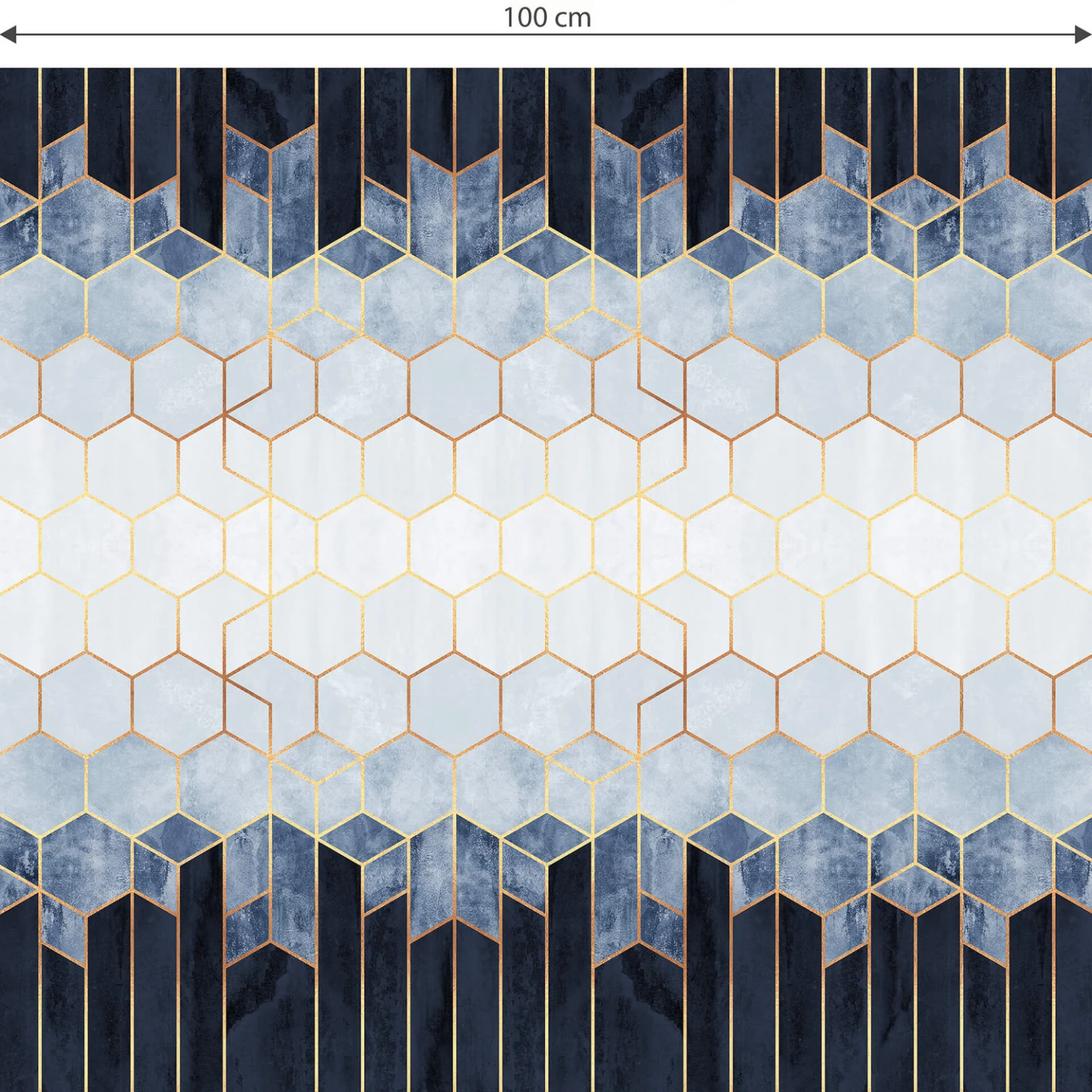Image resolution: width=1092 pixels, height=1092 pixels.
Task: Click the horizontal dimension line below the label
Action: coord(291,34)
